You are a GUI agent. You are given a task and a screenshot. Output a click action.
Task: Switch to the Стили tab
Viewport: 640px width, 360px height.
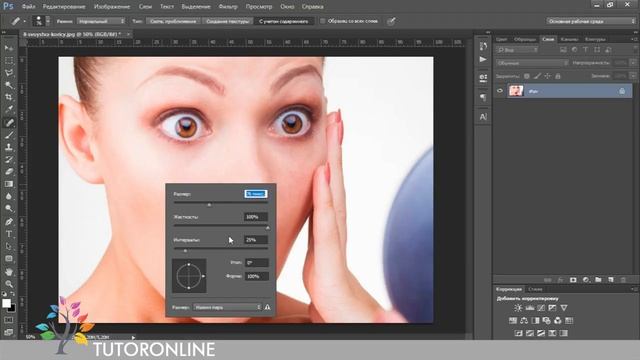535,289
